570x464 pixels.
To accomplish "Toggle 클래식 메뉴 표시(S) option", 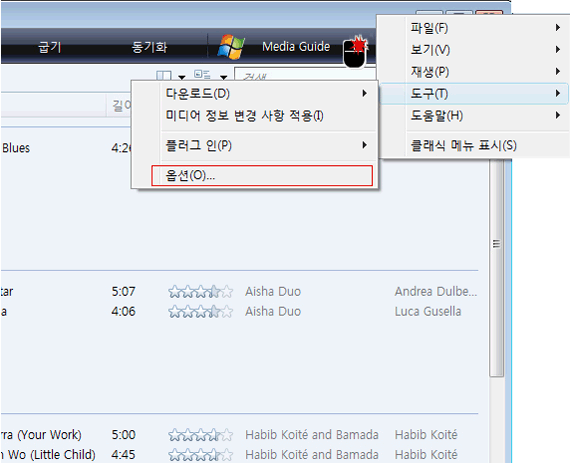I will pos(463,145).
